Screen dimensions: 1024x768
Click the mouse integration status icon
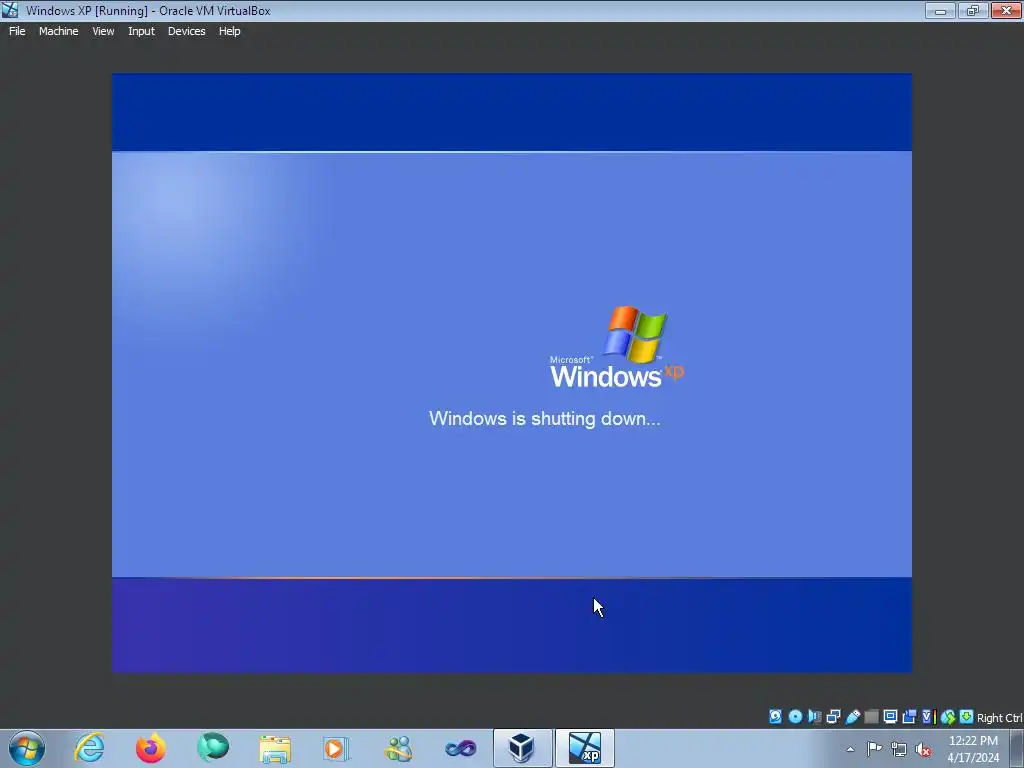(948, 716)
